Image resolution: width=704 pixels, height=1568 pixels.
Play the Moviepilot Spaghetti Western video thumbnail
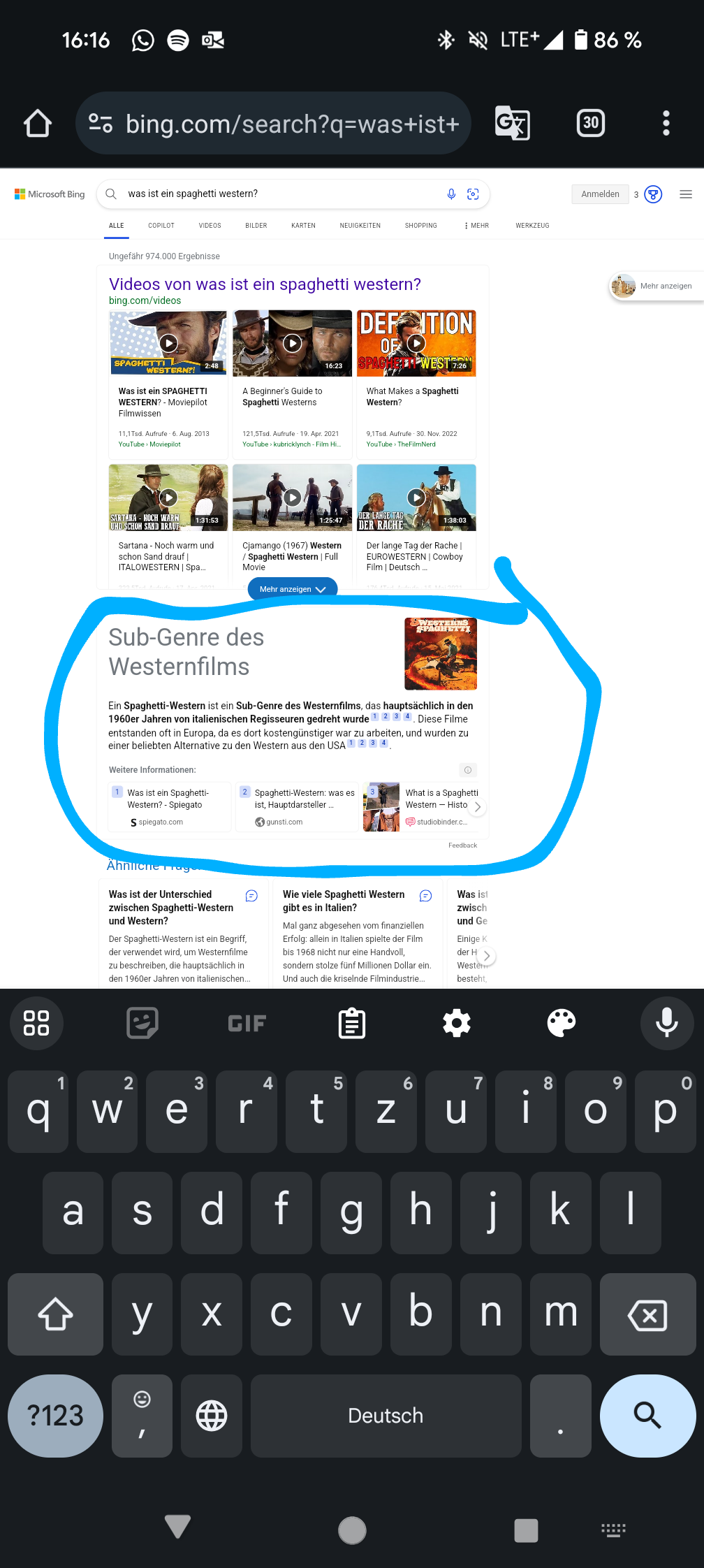coord(168,343)
